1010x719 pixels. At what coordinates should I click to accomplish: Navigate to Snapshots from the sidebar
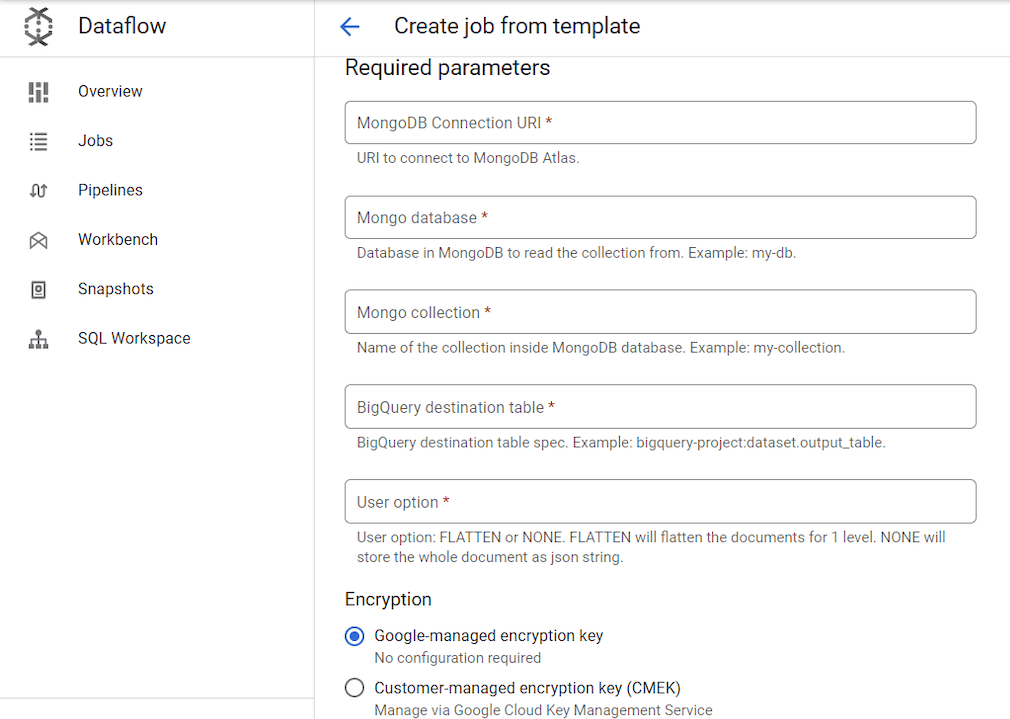115,288
